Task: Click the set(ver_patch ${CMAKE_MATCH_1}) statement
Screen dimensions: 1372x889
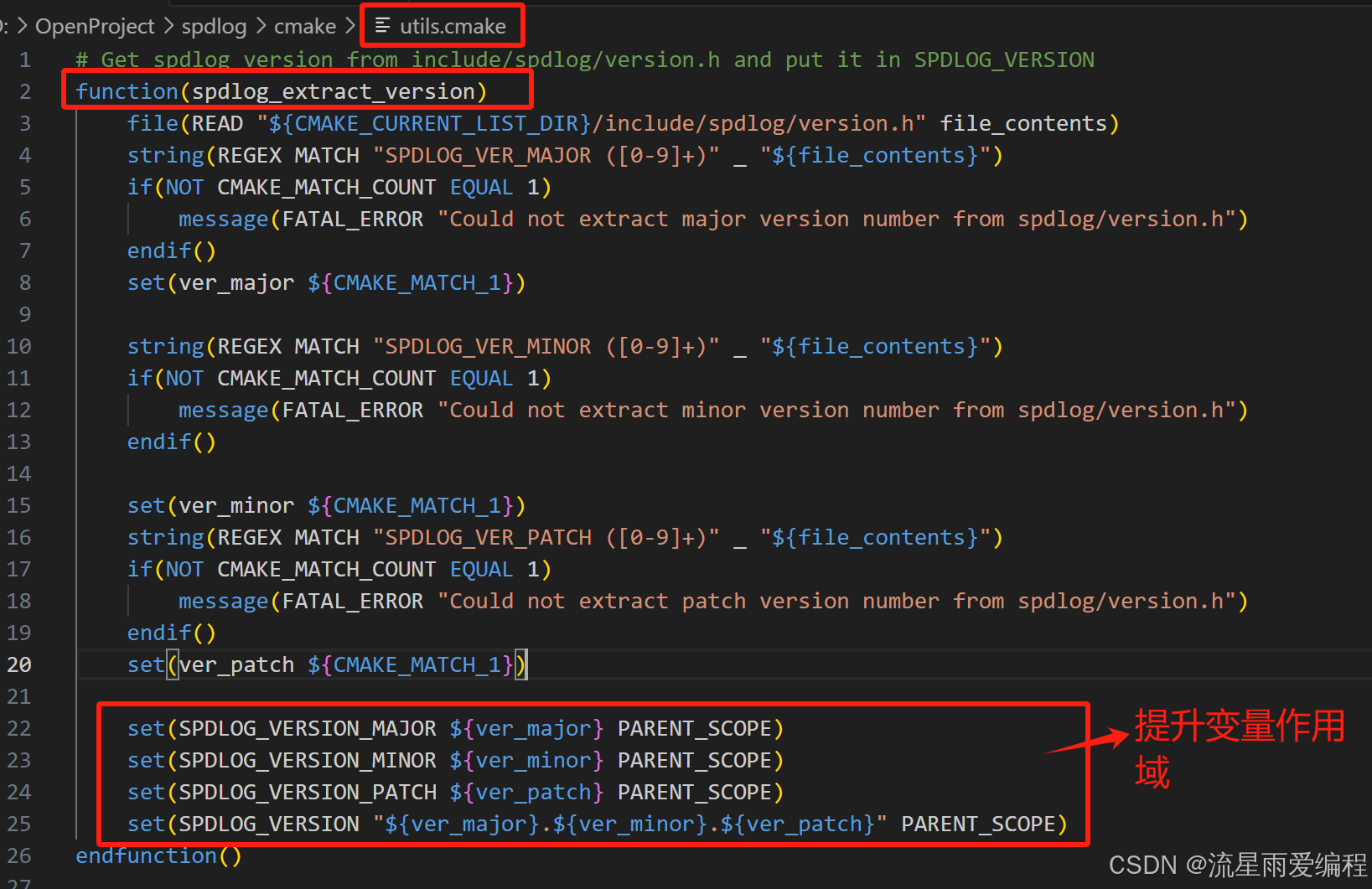Action: point(325,664)
